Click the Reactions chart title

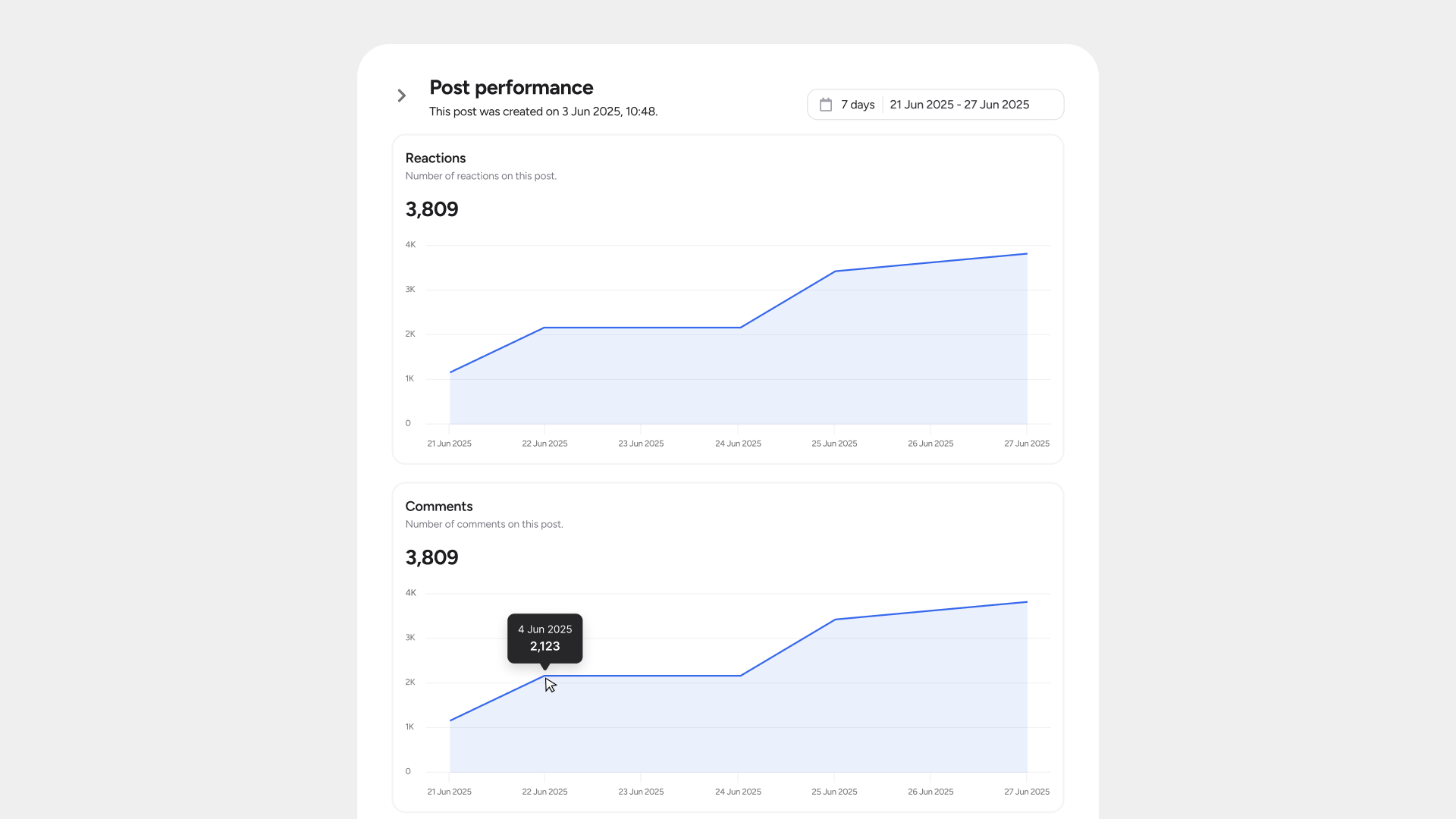point(435,158)
